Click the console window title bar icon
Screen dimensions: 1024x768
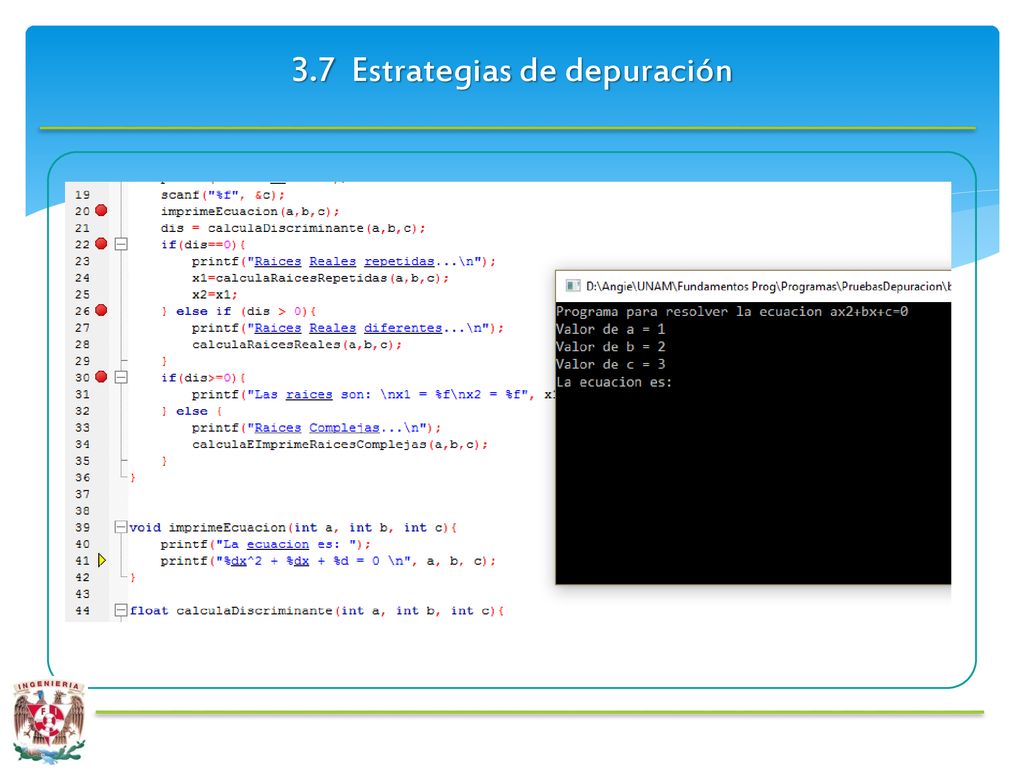pos(573,286)
